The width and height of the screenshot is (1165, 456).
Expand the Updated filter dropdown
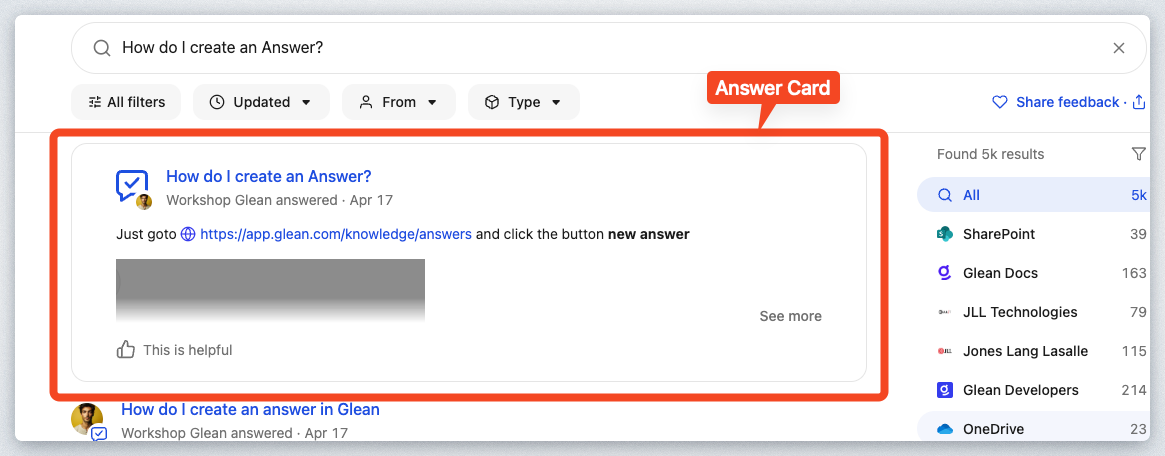click(x=261, y=102)
